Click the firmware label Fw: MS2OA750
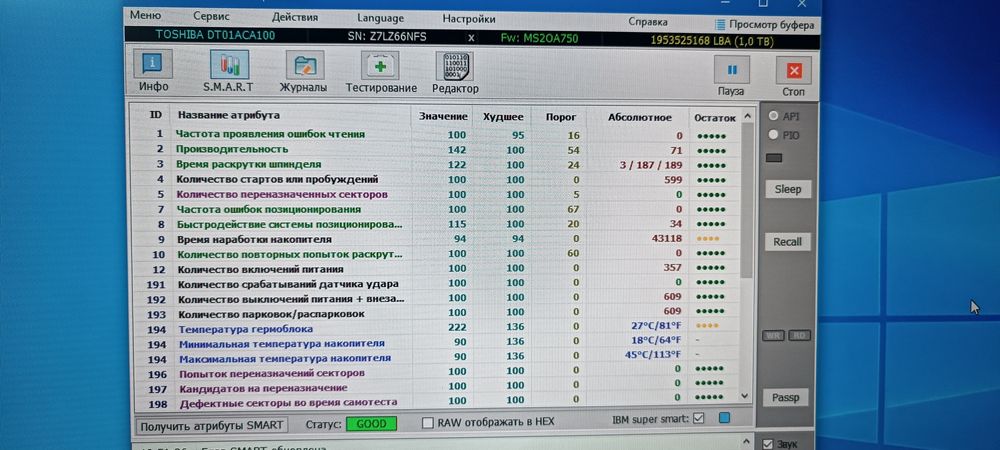 (x=540, y=39)
